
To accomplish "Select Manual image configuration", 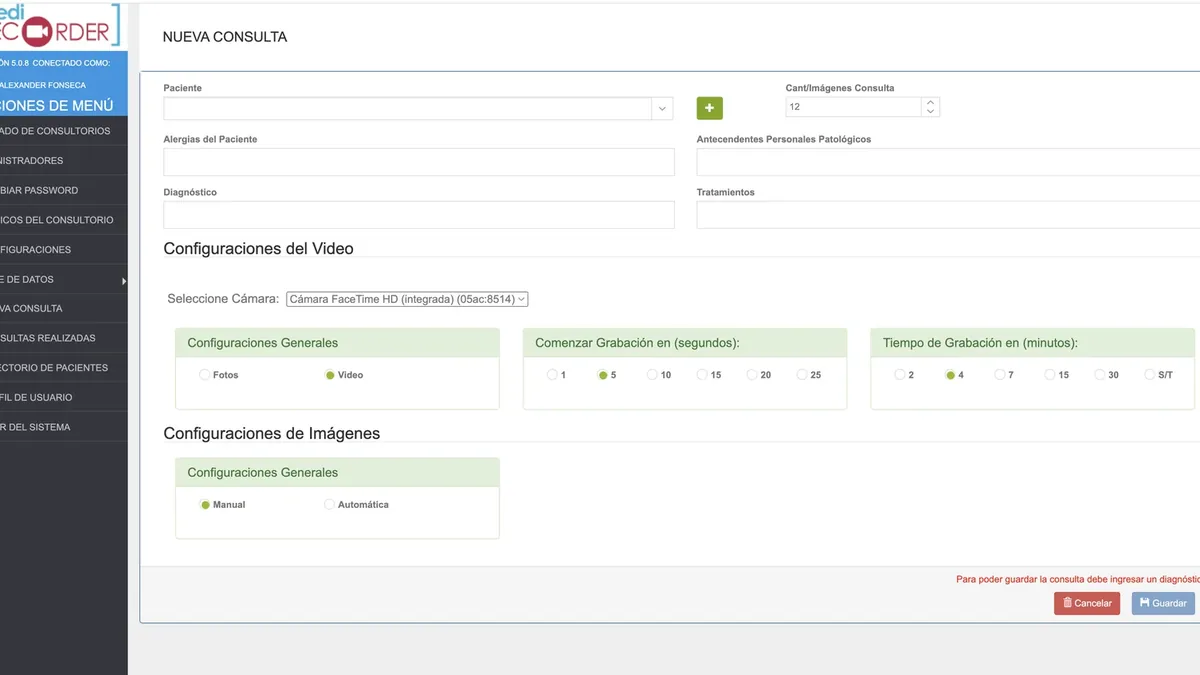I will click(x=204, y=505).
